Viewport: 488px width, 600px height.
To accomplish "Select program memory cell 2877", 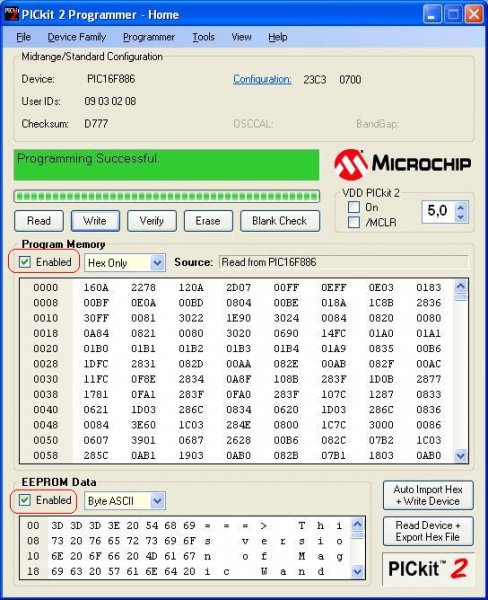I will coord(429,379).
